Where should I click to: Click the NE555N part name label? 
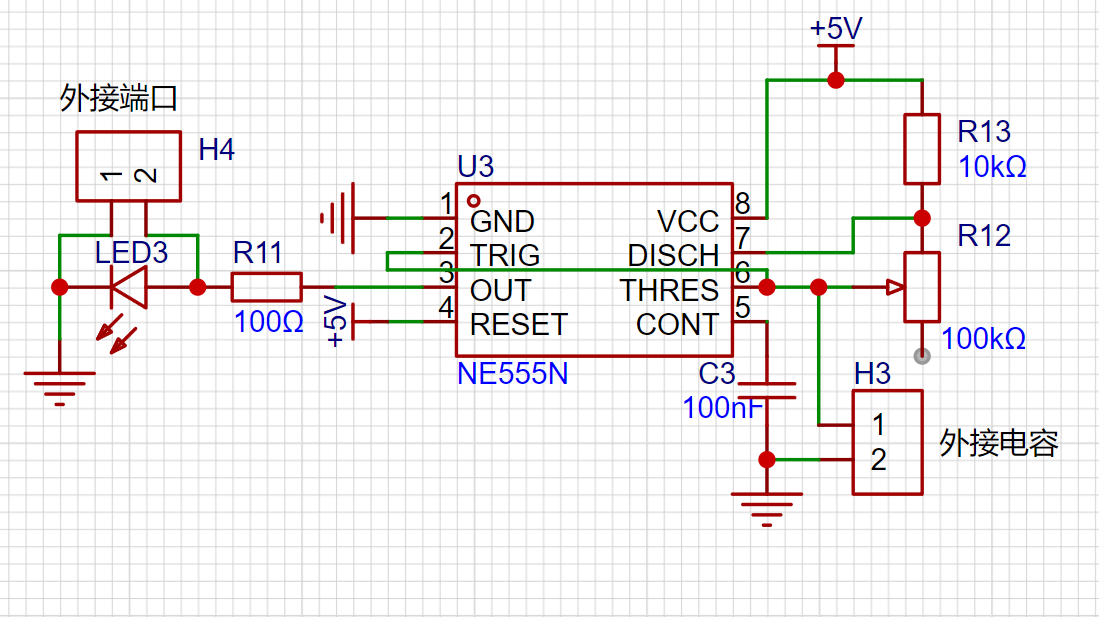coord(512,374)
